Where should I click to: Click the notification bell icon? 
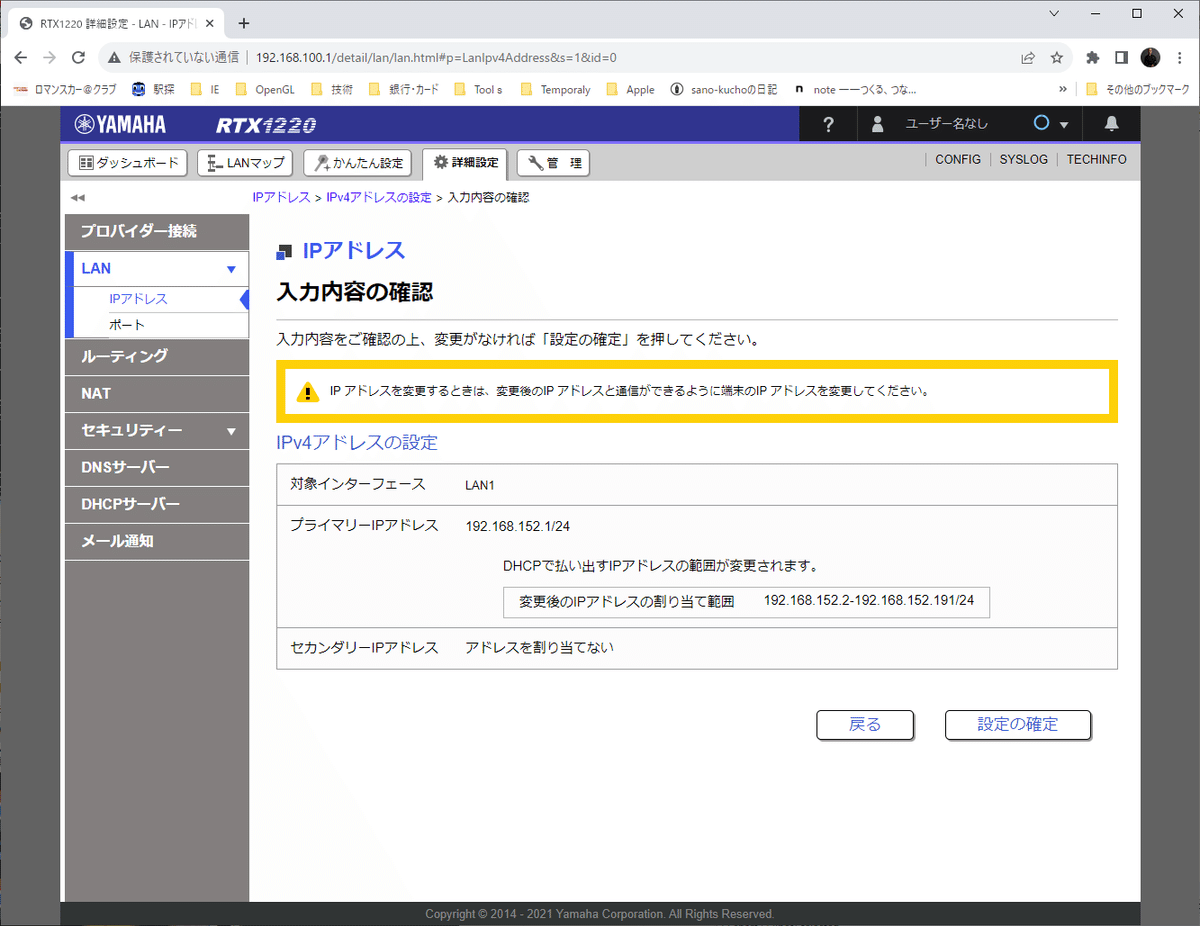tap(1111, 124)
